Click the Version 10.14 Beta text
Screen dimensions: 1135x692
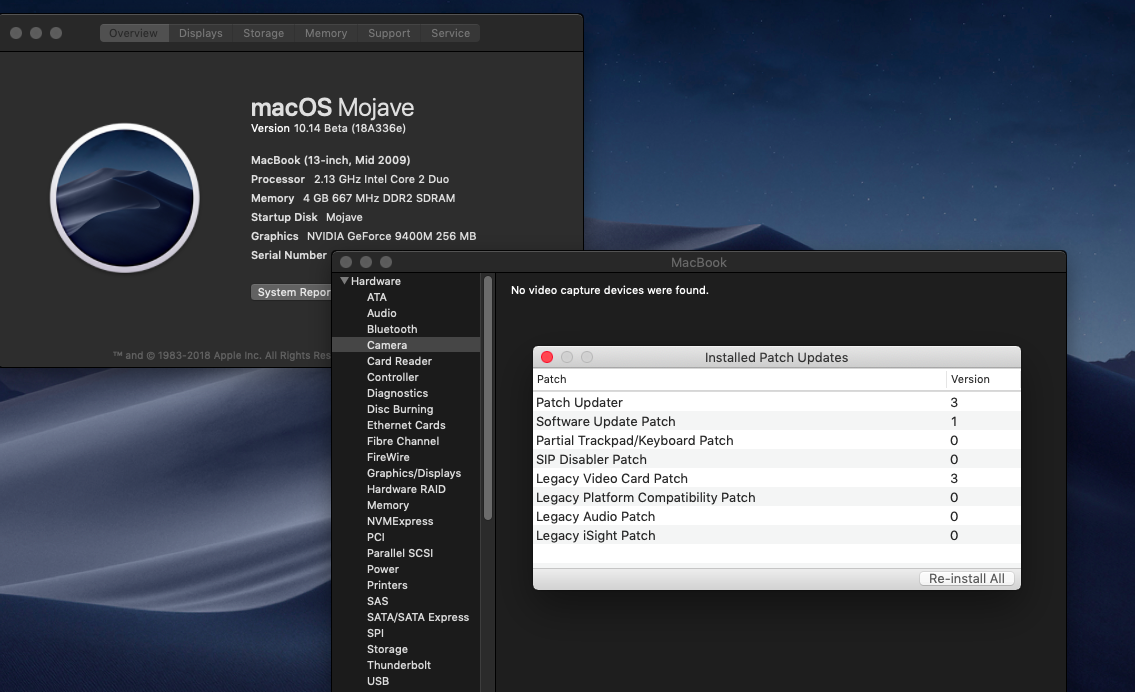point(328,128)
